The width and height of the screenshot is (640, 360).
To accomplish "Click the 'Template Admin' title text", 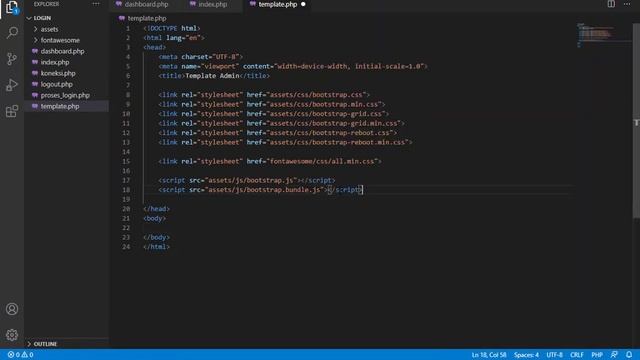I will [x=212, y=76].
